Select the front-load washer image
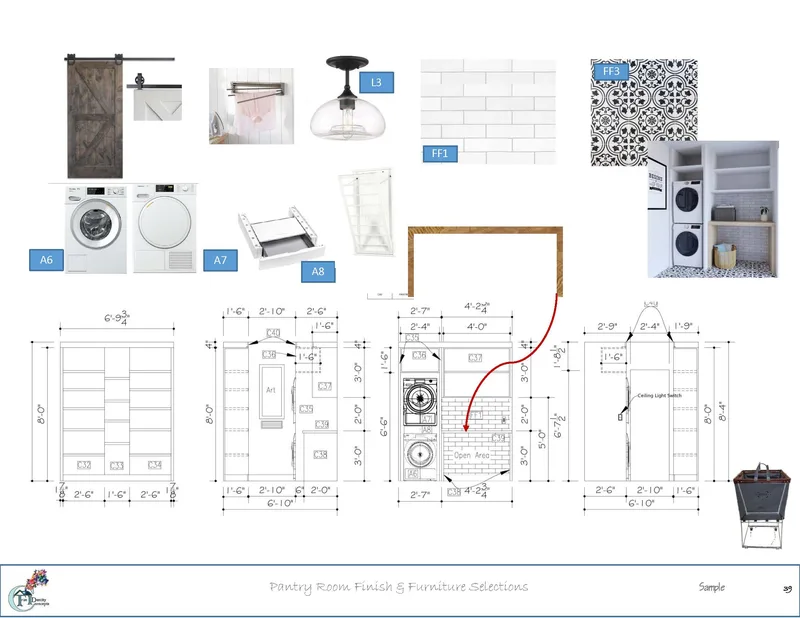This screenshot has width=800, height=618. coord(95,229)
